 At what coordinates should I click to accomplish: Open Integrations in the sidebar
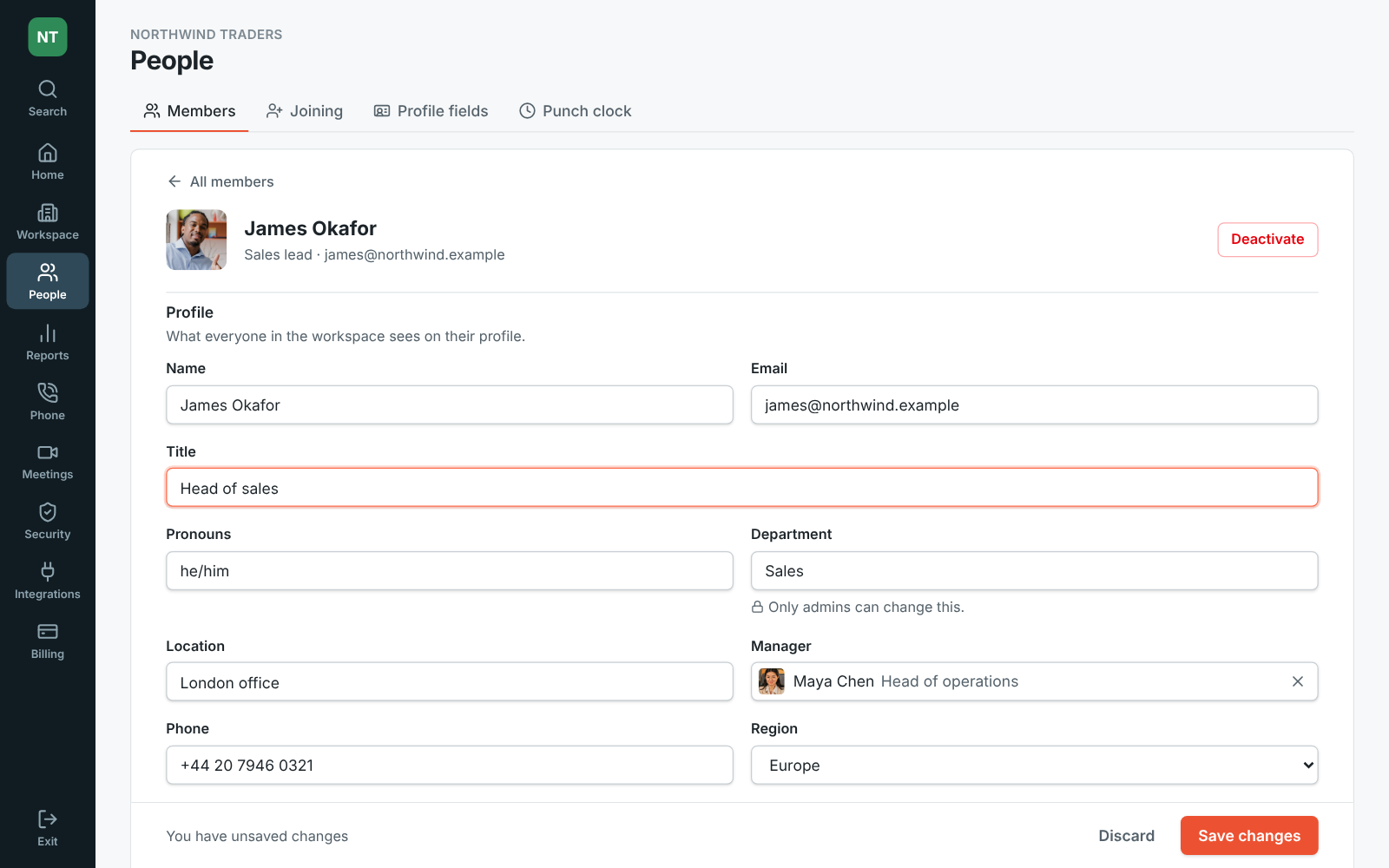pyautogui.click(x=48, y=582)
